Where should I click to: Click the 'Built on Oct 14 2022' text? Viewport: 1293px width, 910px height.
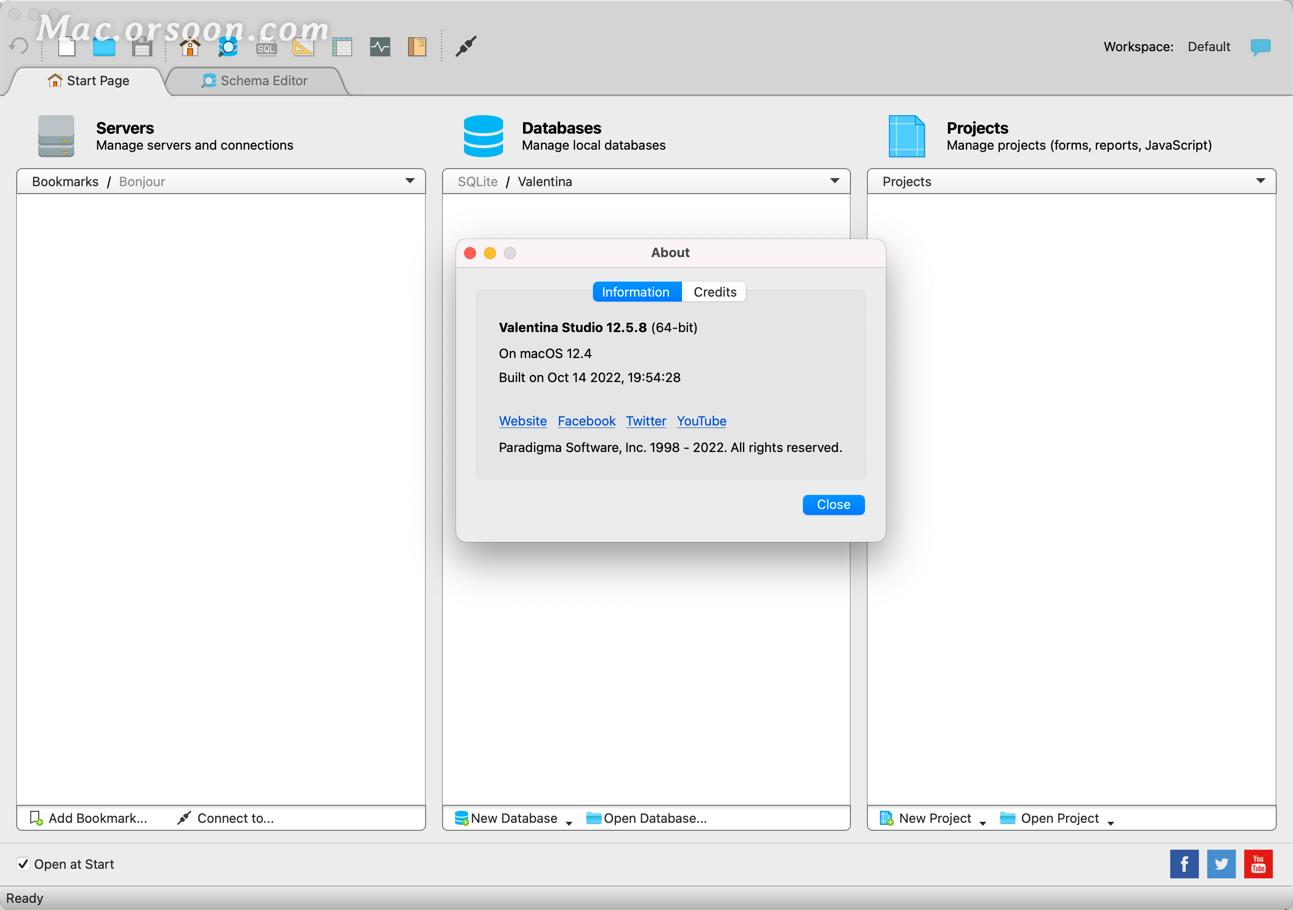pyautogui.click(x=590, y=378)
